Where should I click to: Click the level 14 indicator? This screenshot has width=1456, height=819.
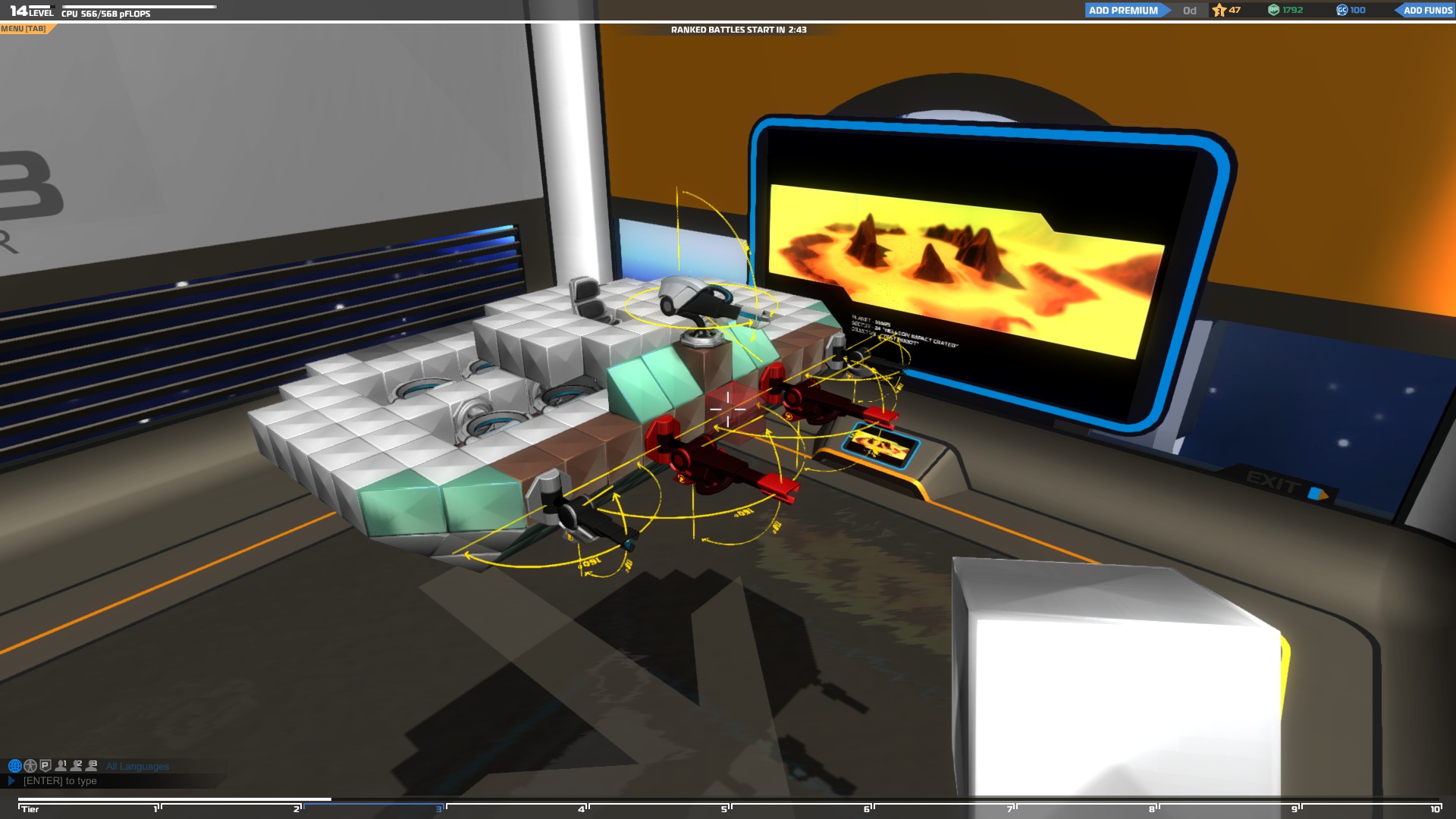[32, 11]
